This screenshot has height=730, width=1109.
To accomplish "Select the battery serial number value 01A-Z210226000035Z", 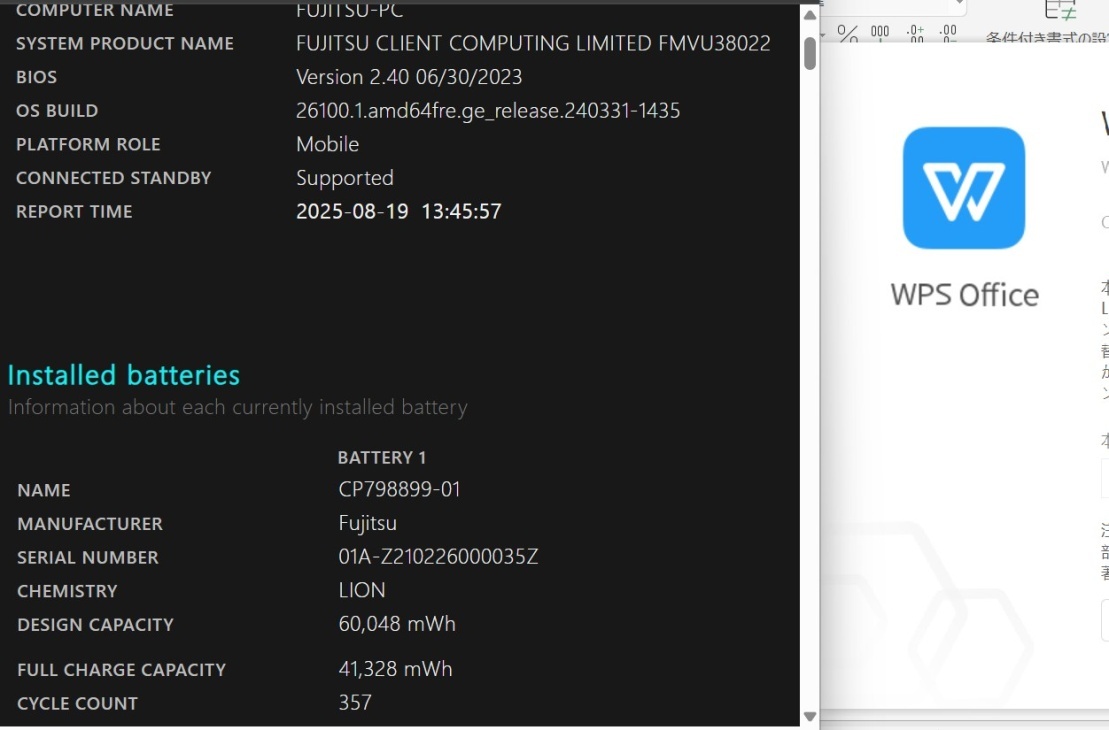I will (x=438, y=557).
